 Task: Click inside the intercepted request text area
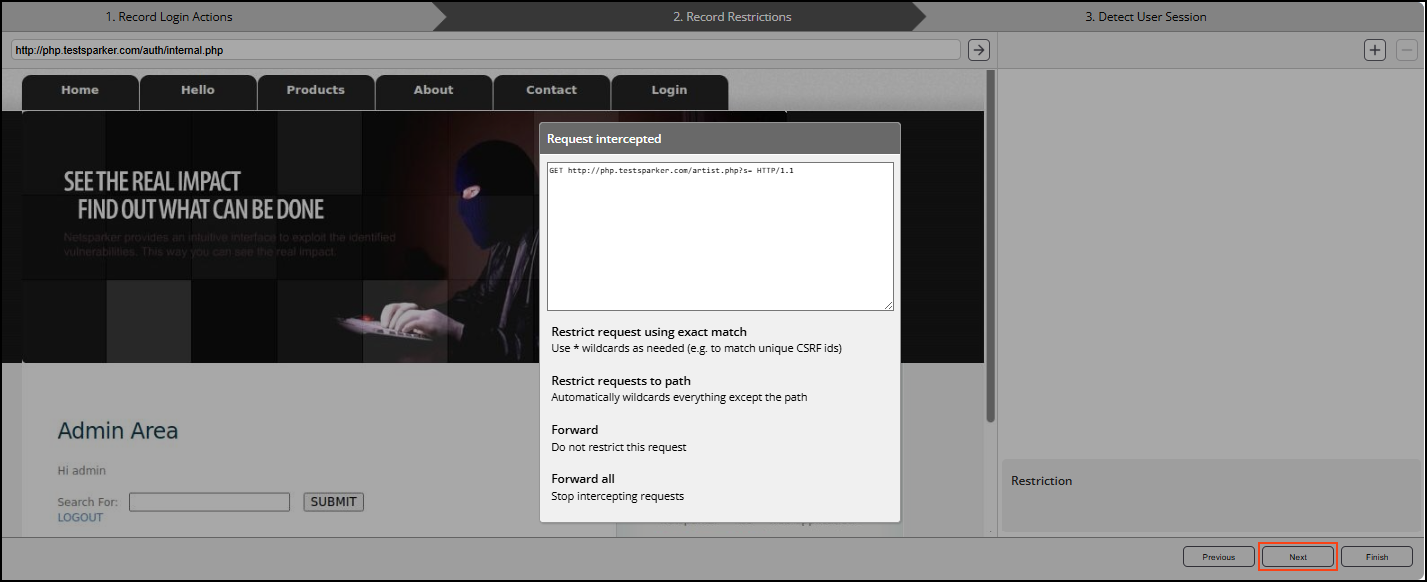coord(720,237)
